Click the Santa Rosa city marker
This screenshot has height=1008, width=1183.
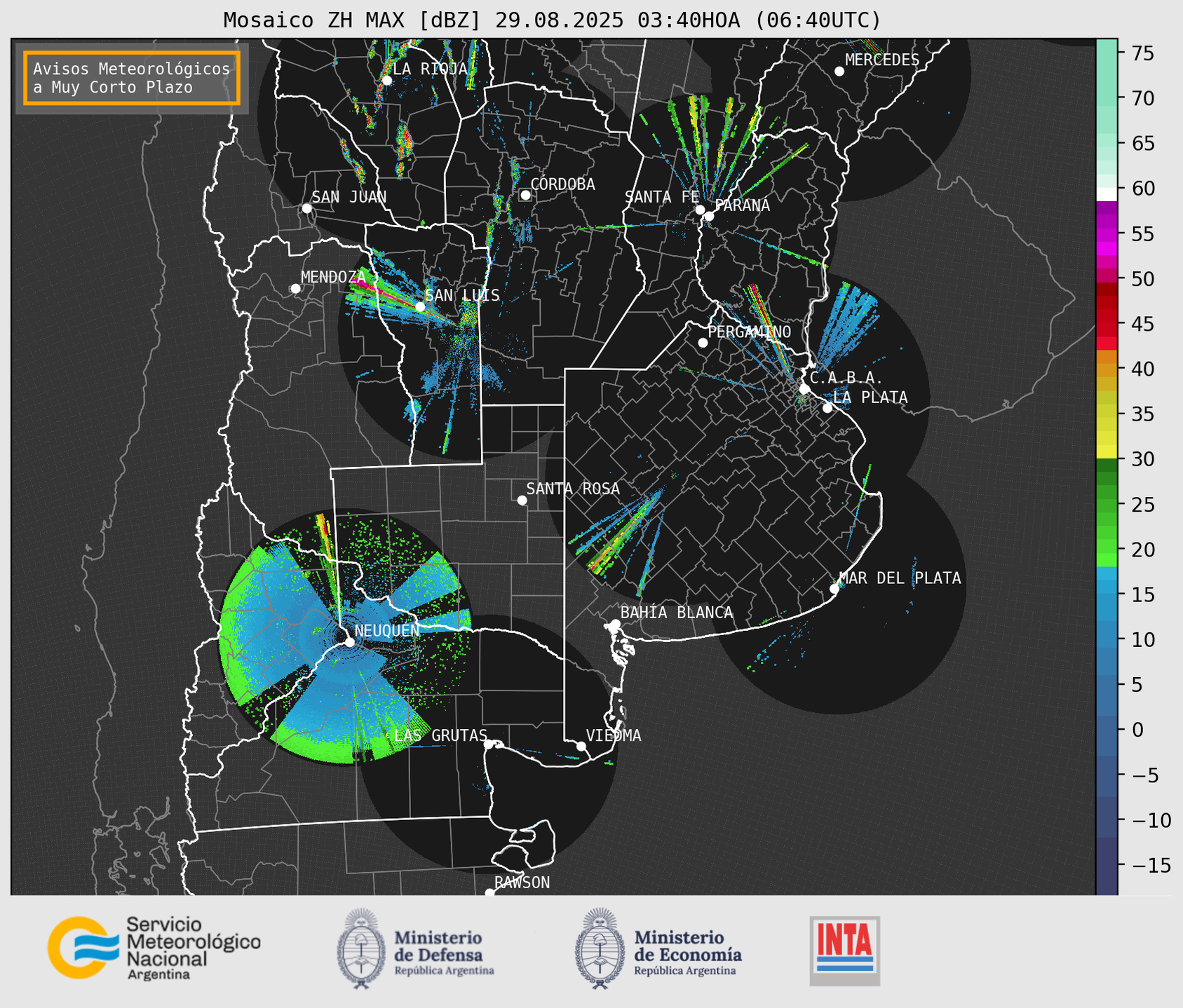pos(522,500)
